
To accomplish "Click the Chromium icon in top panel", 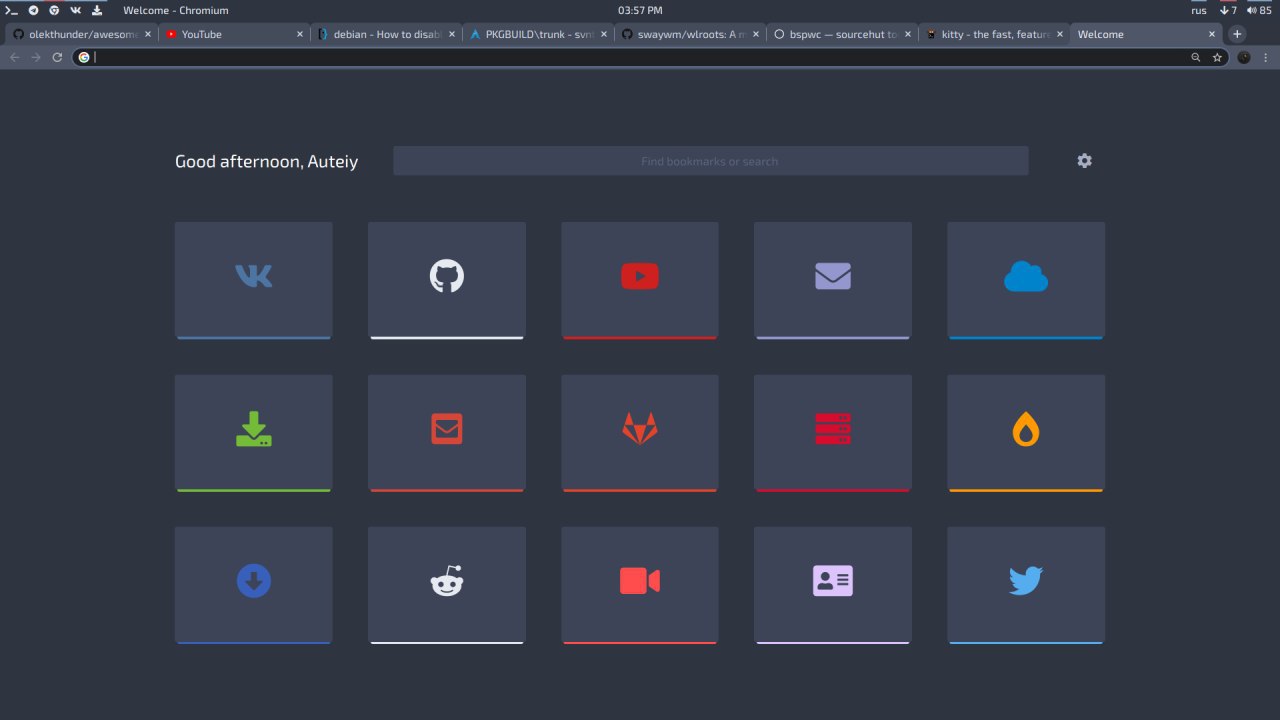I will click(54, 10).
